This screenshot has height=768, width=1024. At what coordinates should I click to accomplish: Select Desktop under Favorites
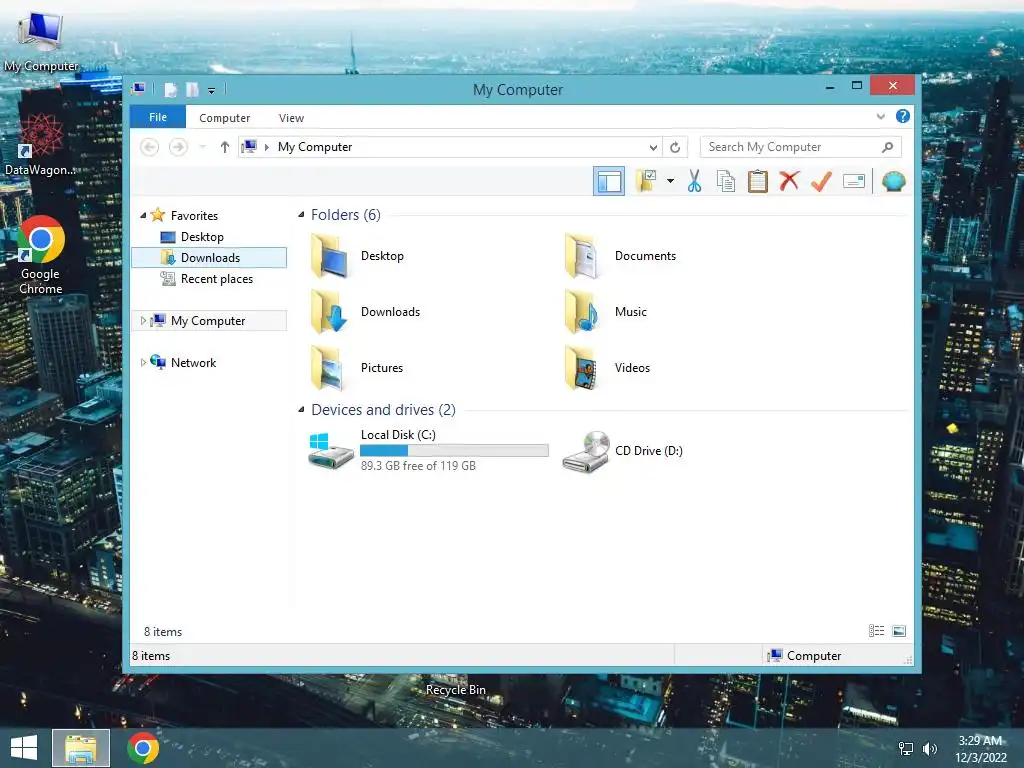click(202, 236)
